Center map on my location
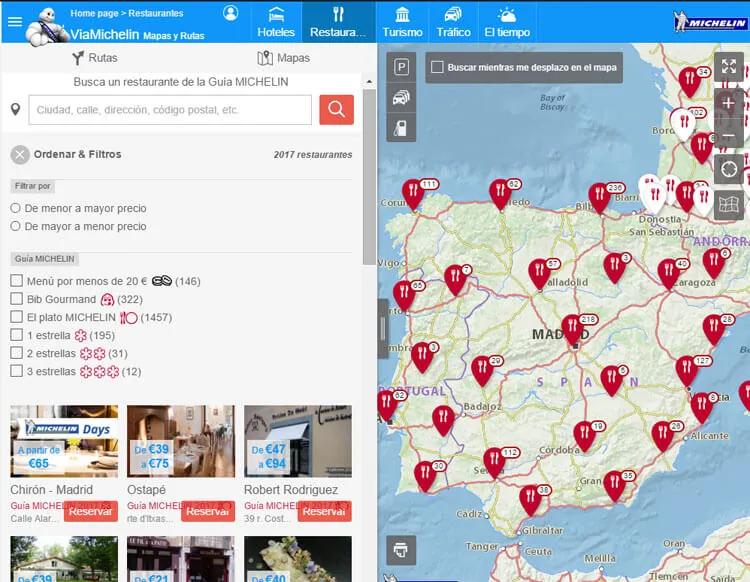750x582 pixels. pos(728,169)
